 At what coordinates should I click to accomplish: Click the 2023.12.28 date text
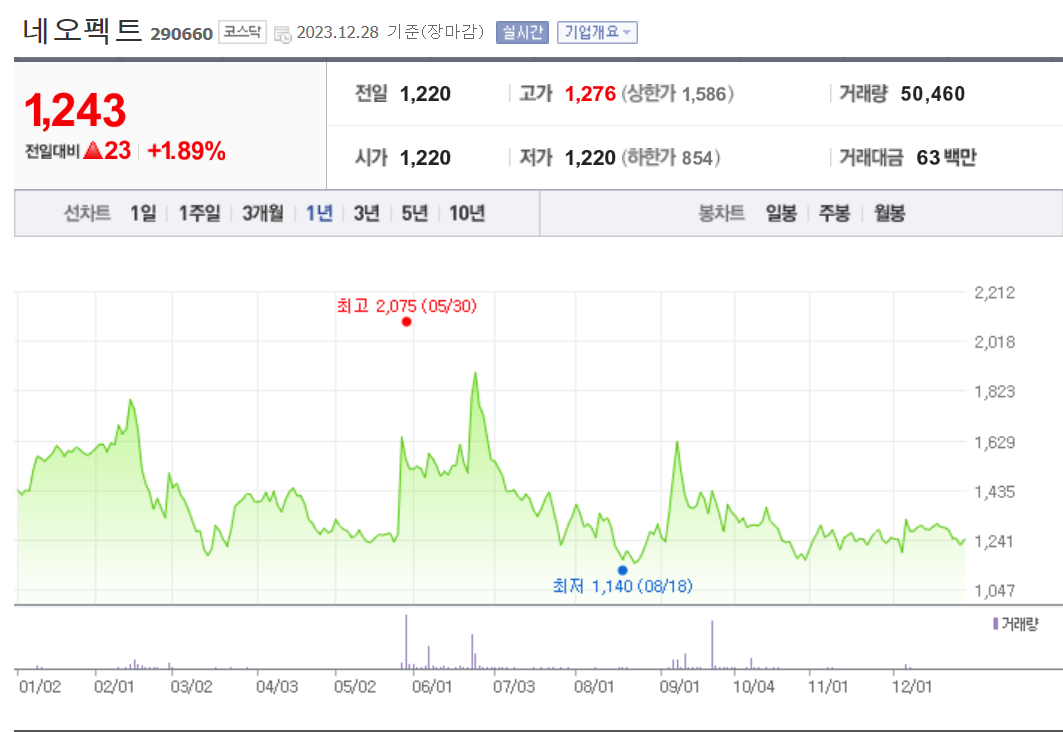(x=338, y=32)
